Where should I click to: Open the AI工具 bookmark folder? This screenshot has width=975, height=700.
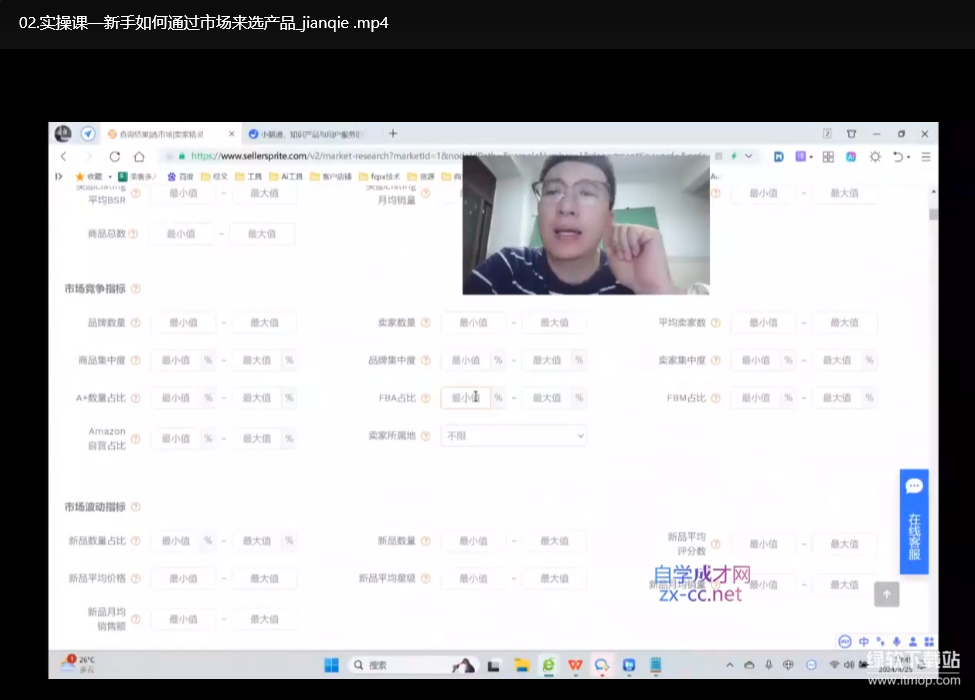[286, 177]
